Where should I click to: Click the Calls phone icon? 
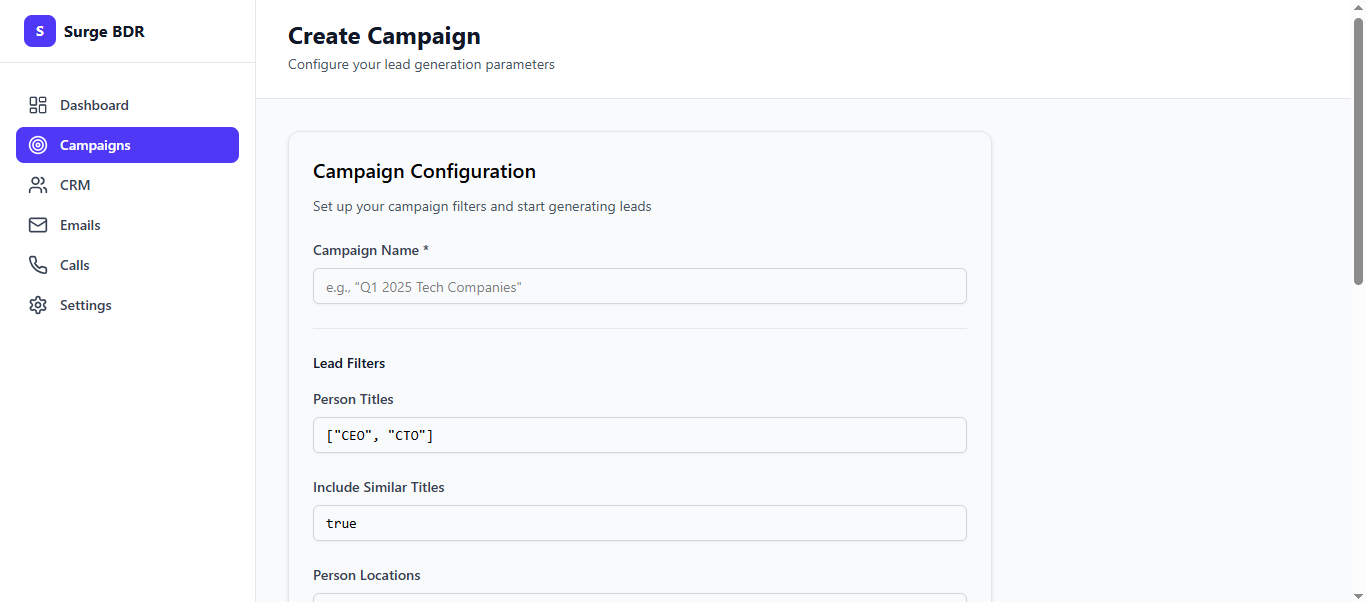[38, 265]
